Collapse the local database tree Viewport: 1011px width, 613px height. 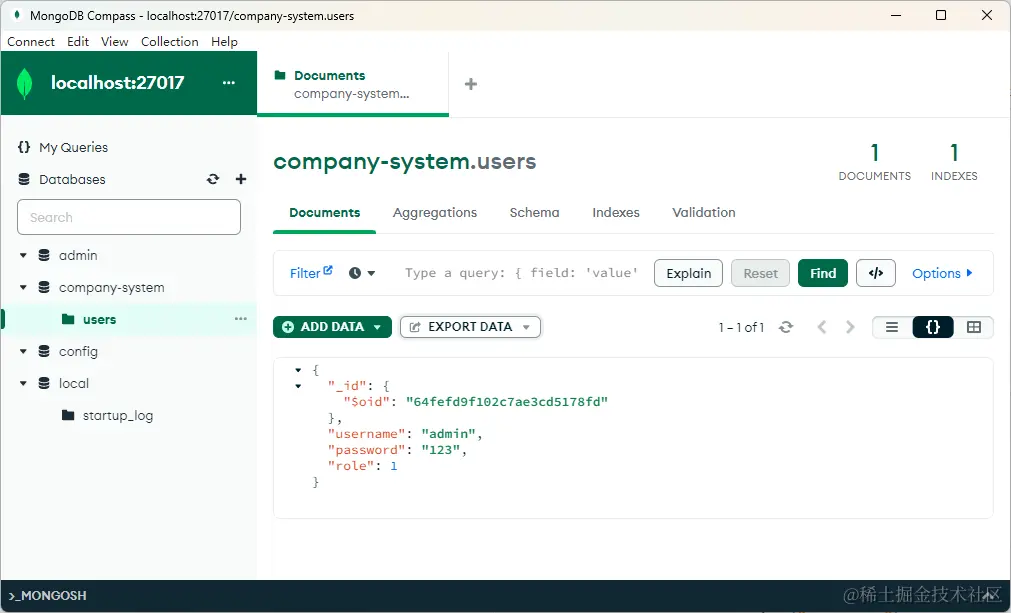coord(23,384)
